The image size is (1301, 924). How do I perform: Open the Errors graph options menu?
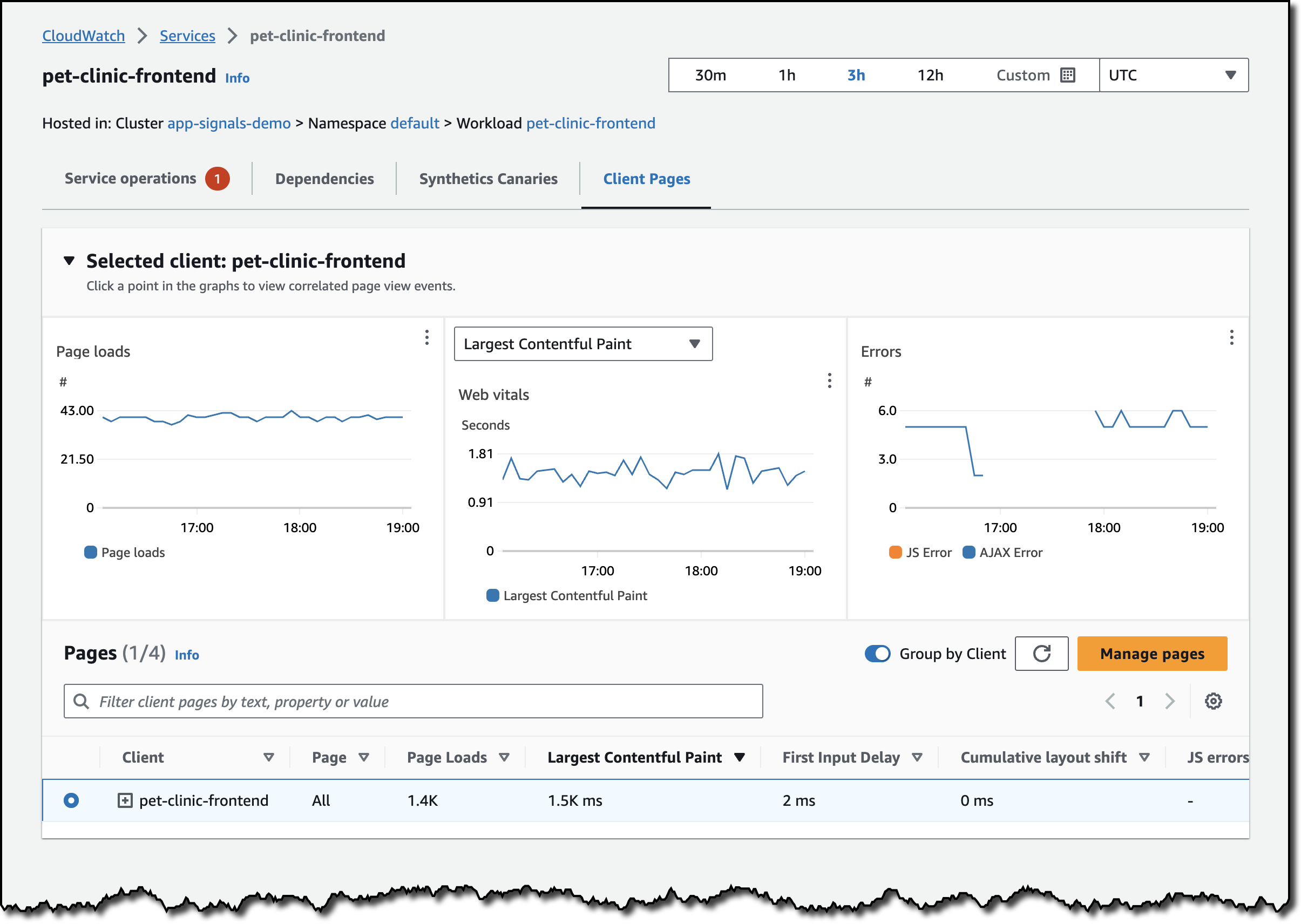pyautogui.click(x=1231, y=337)
